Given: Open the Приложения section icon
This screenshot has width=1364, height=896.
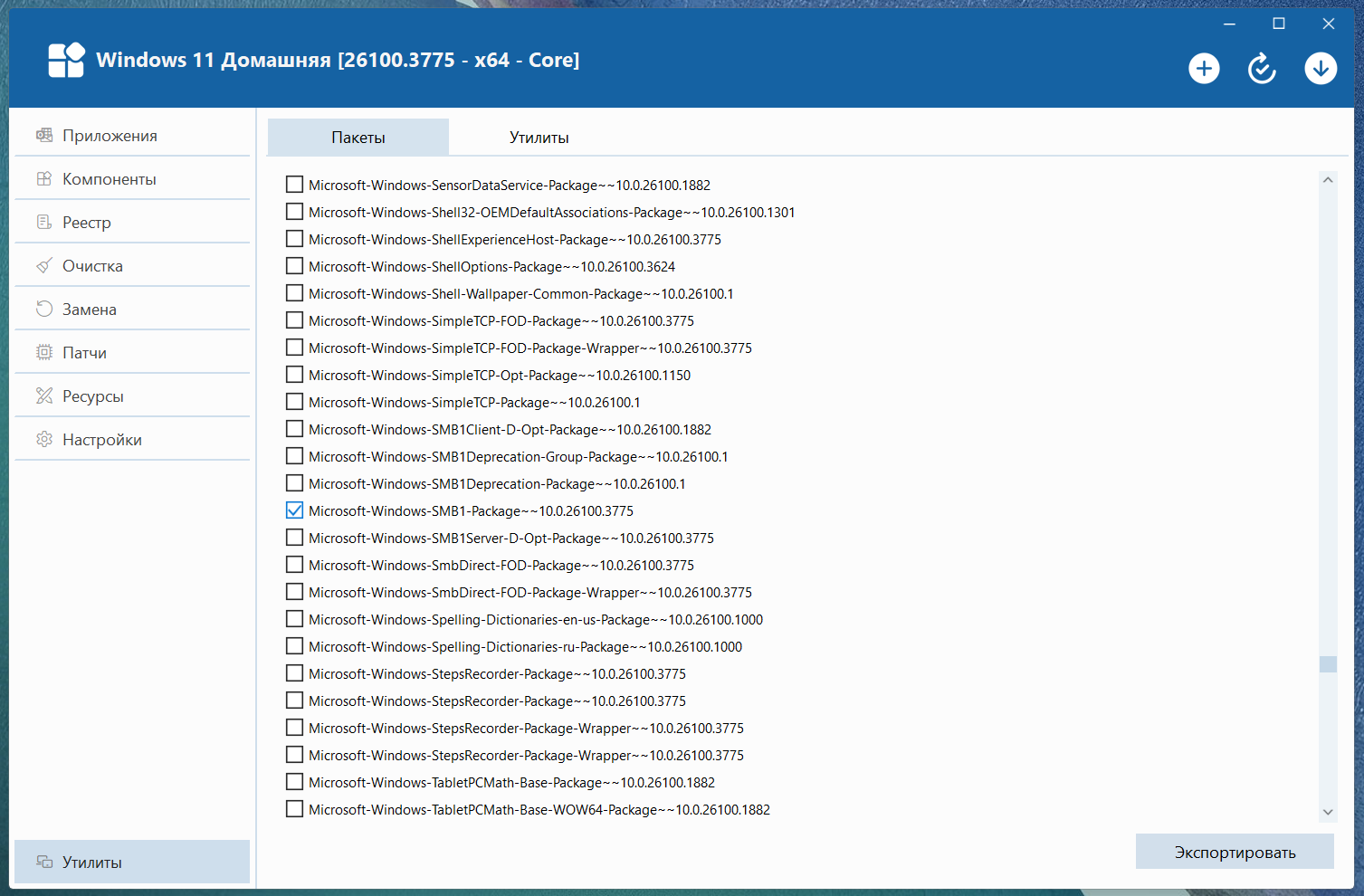Looking at the screenshot, I should tap(44, 136).
